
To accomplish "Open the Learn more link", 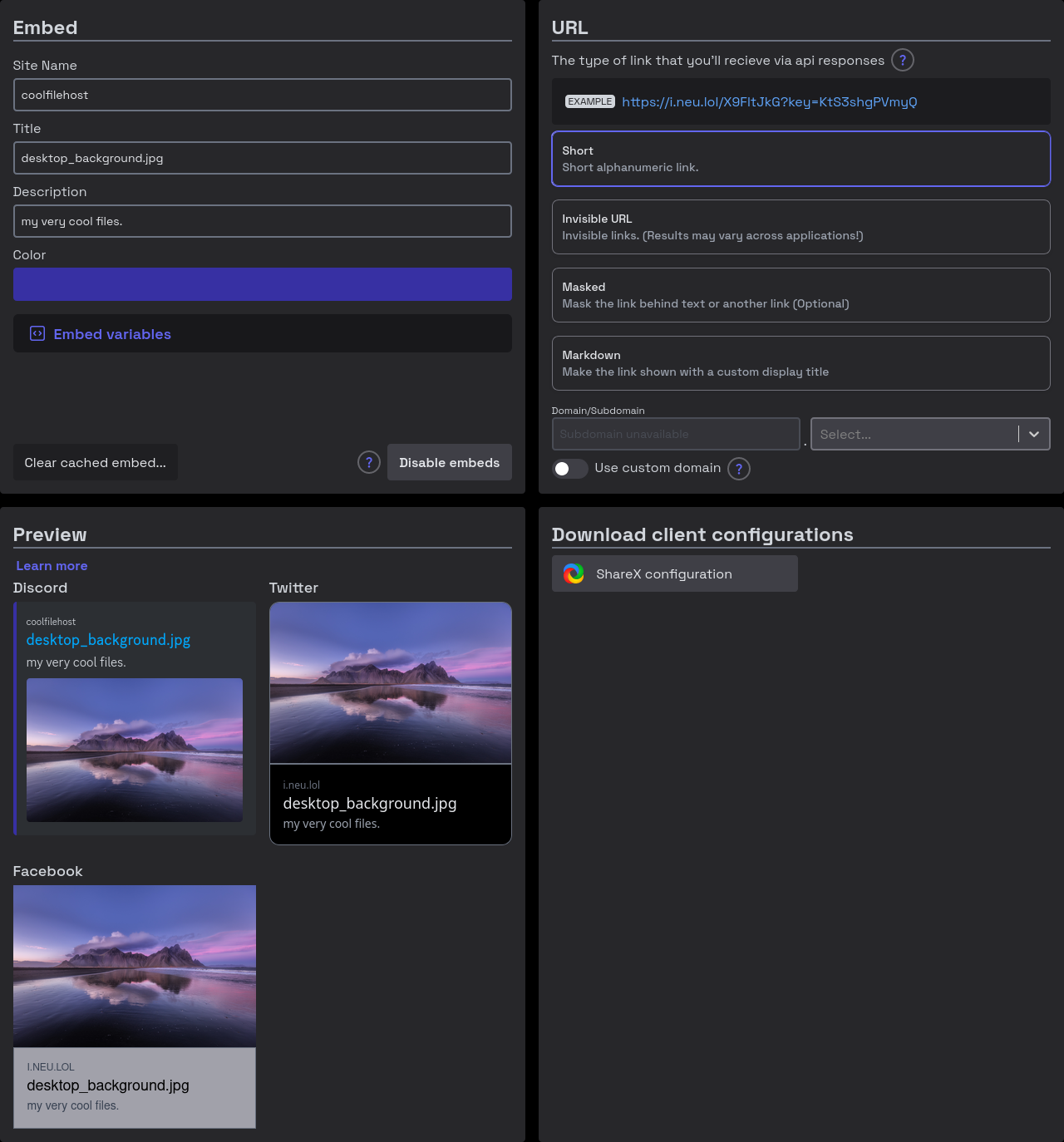I will (x=52, y=565).
